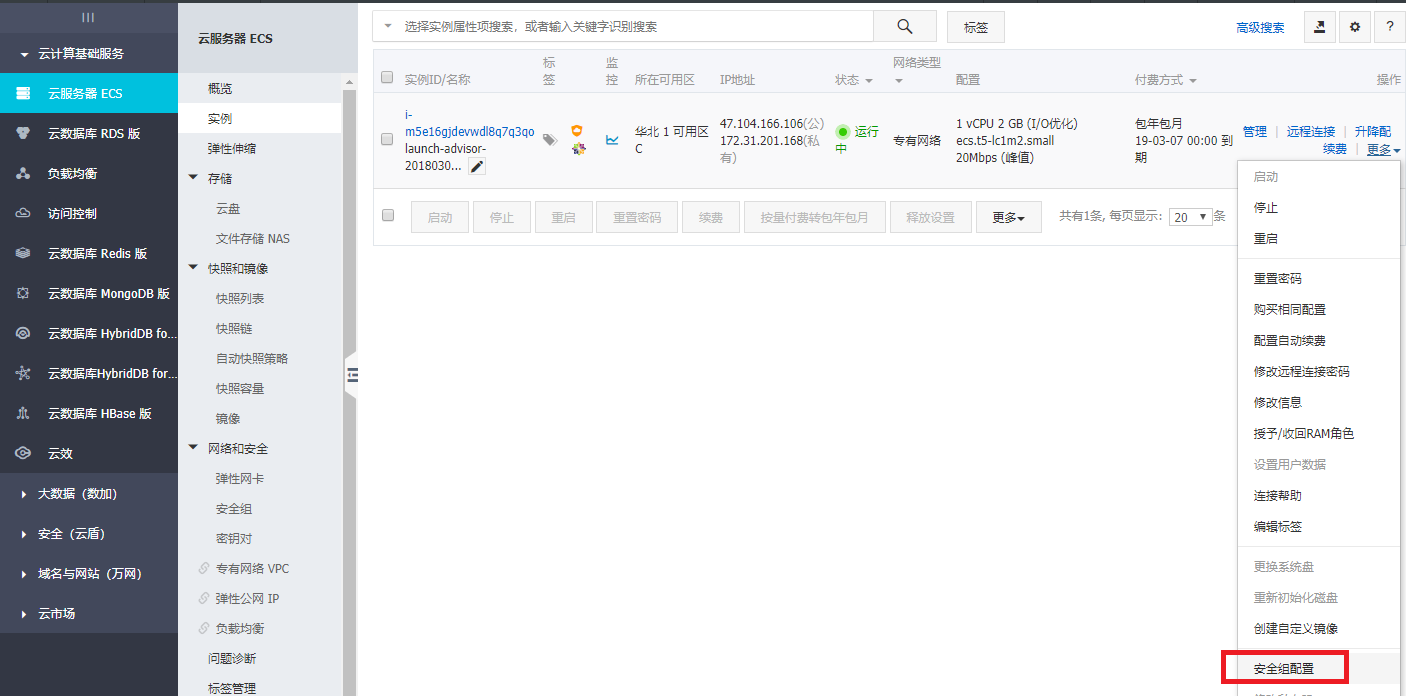The width and height of the screenshot is (1406, 696).
Task: Click the magnifier search button
Action: pos(905,27)
